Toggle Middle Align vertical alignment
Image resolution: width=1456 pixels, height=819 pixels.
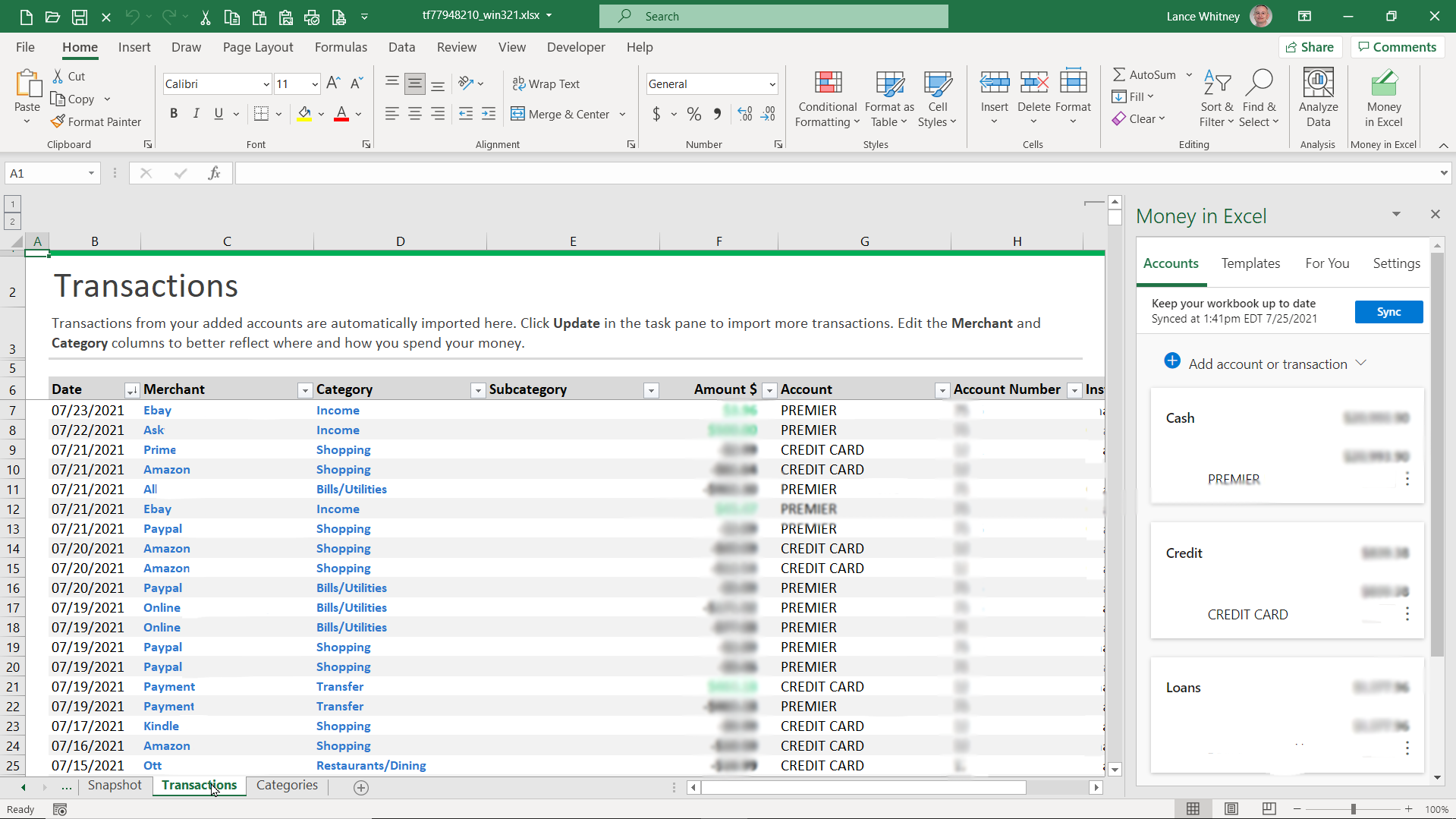[414, 83]
